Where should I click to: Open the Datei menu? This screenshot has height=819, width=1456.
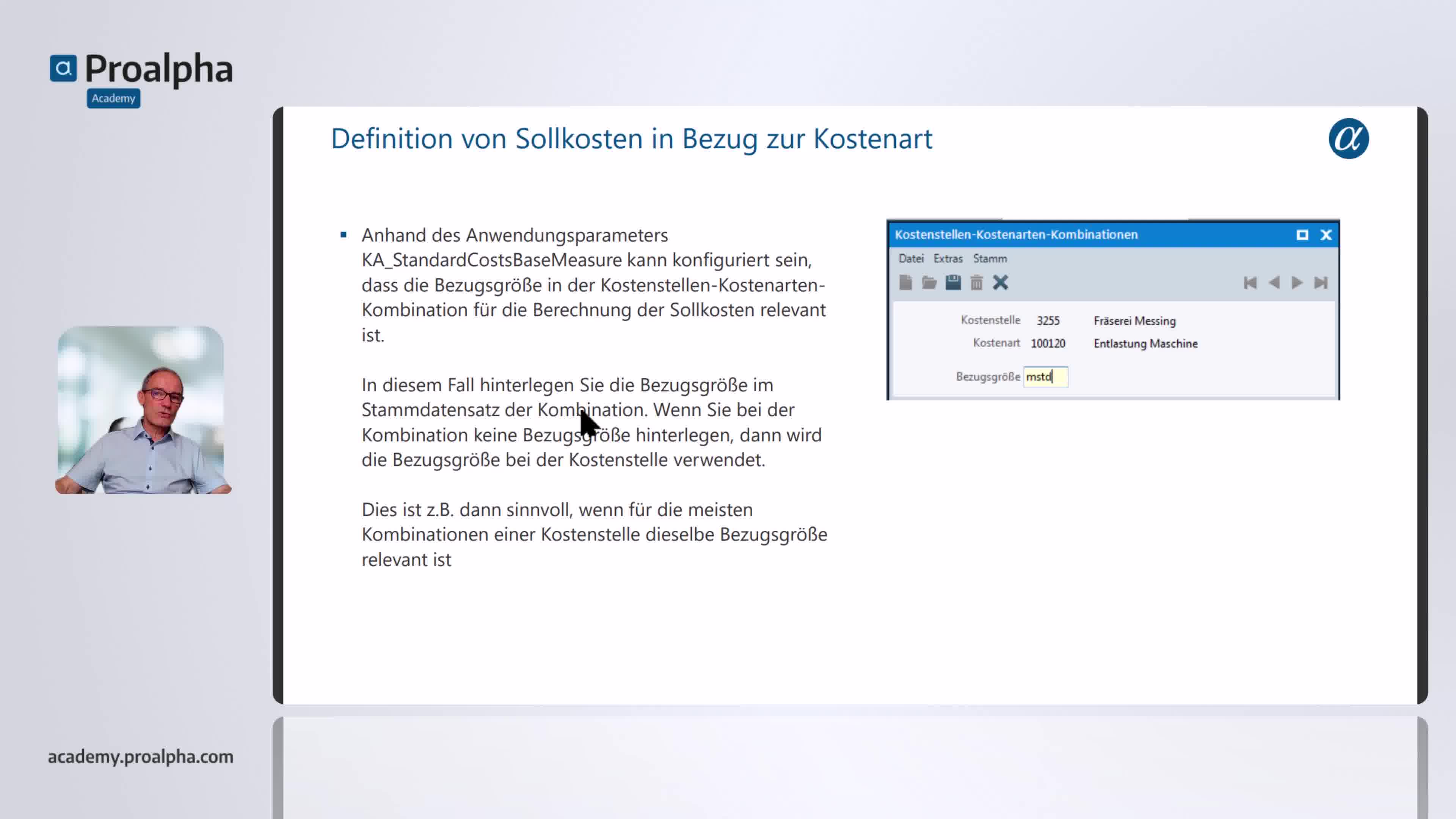click(910, 258)
